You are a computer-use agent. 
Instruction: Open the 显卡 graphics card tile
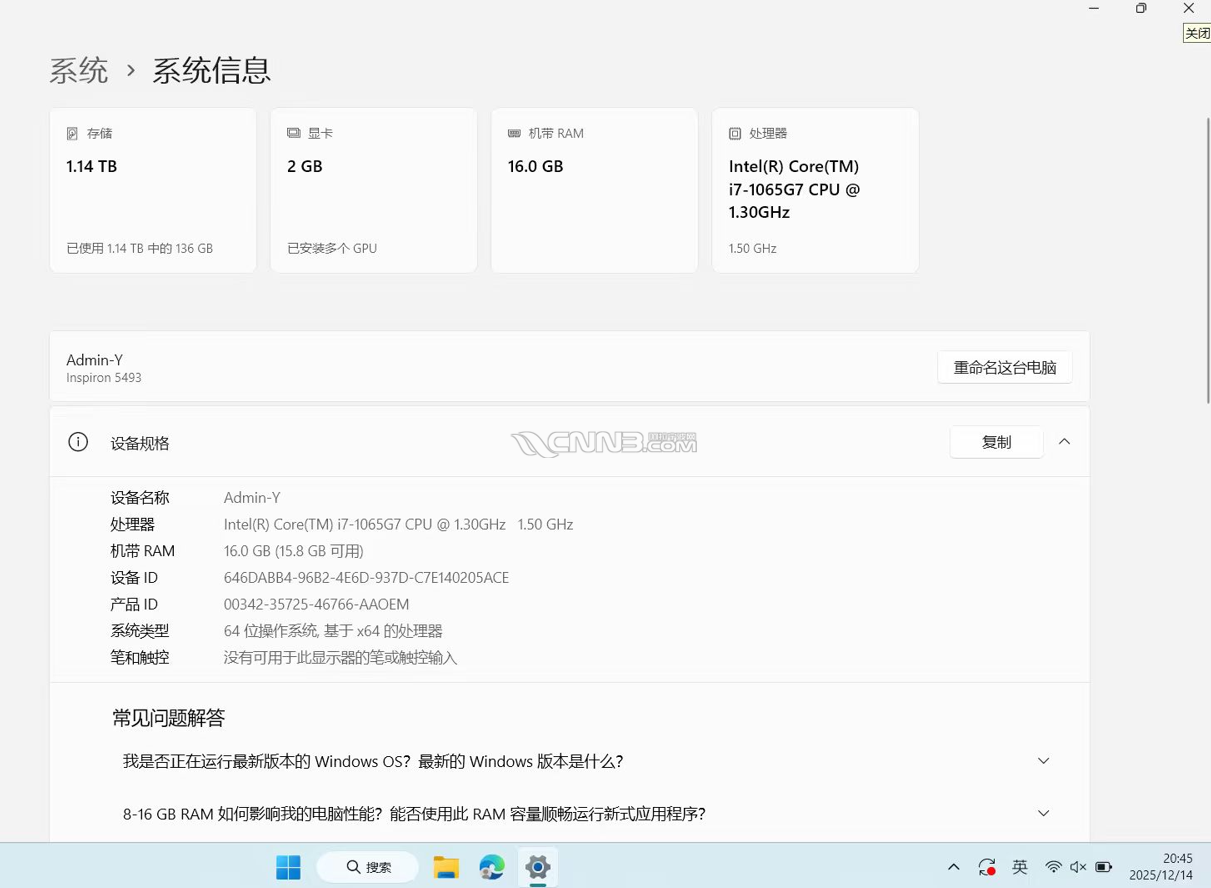tap(373, 190)
